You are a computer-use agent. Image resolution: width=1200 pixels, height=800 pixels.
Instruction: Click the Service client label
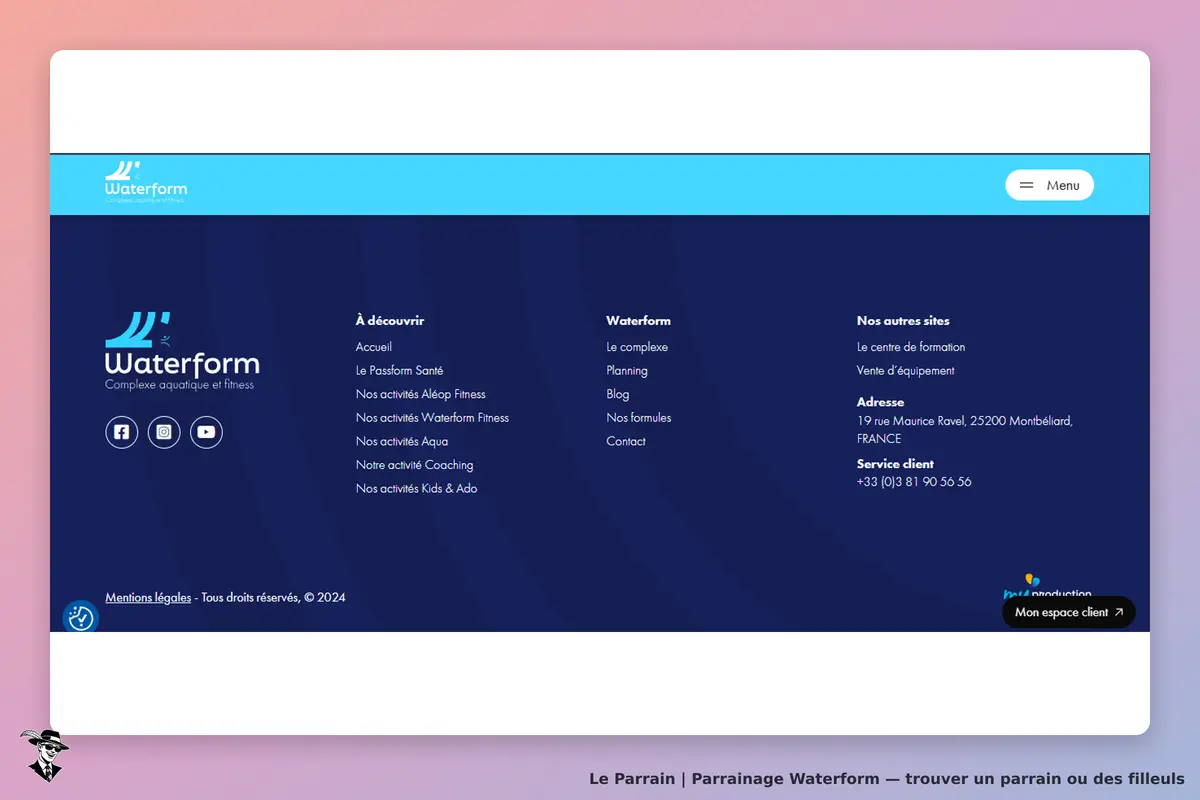(895, 464)
